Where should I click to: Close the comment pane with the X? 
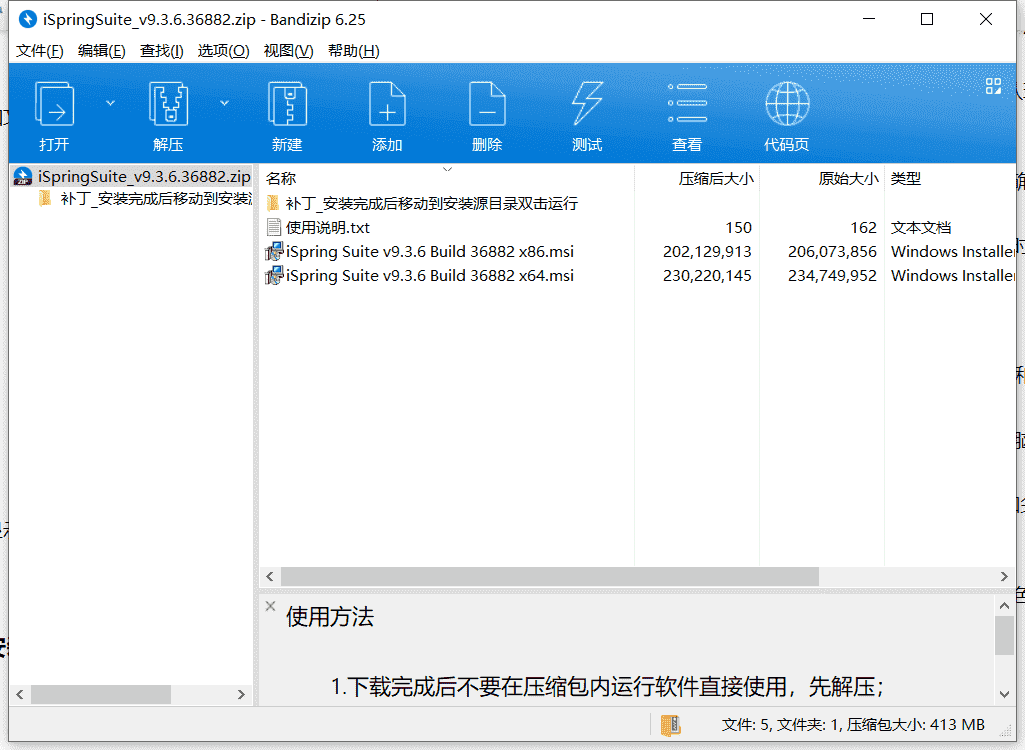pos(271,606)
